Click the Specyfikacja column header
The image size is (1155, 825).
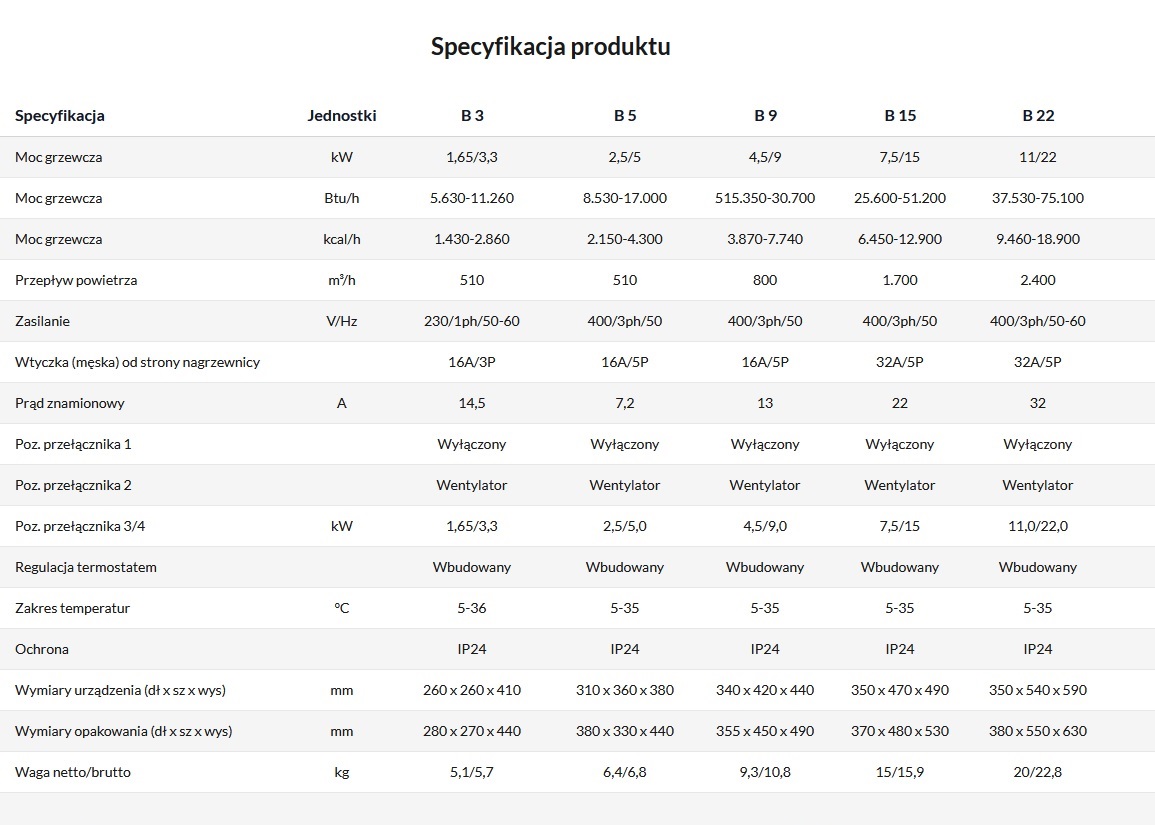[x=60, y=116]
